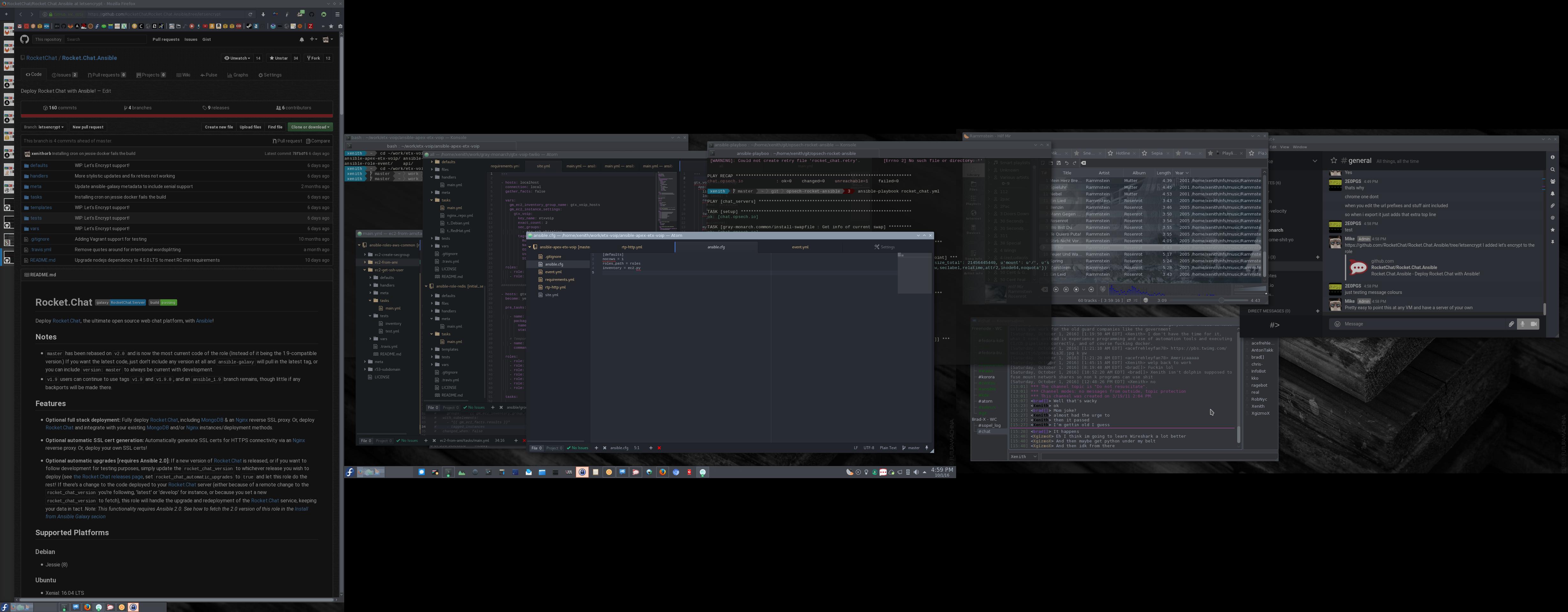Show Rocket.Chat members list icon

1553,181
